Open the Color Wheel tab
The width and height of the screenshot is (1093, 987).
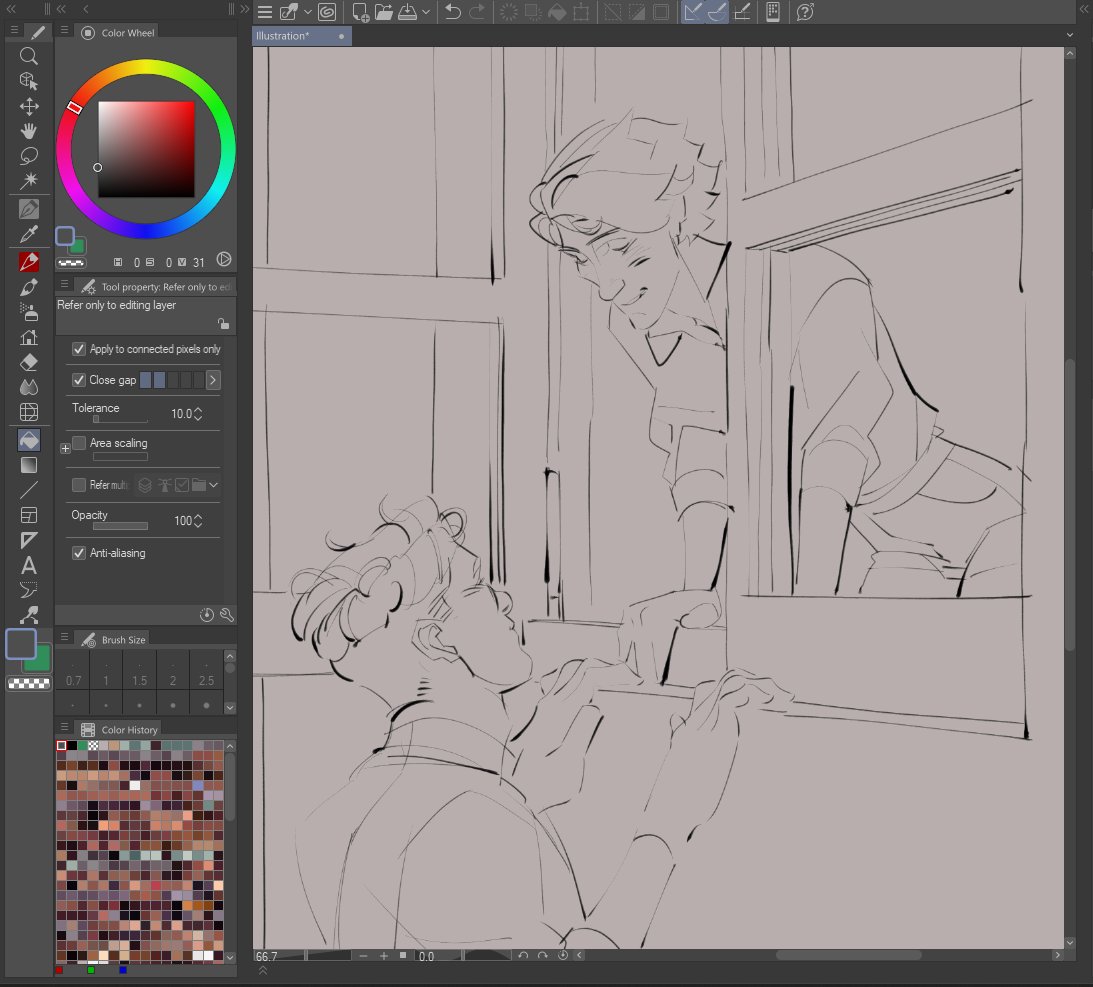pos(118,33)
